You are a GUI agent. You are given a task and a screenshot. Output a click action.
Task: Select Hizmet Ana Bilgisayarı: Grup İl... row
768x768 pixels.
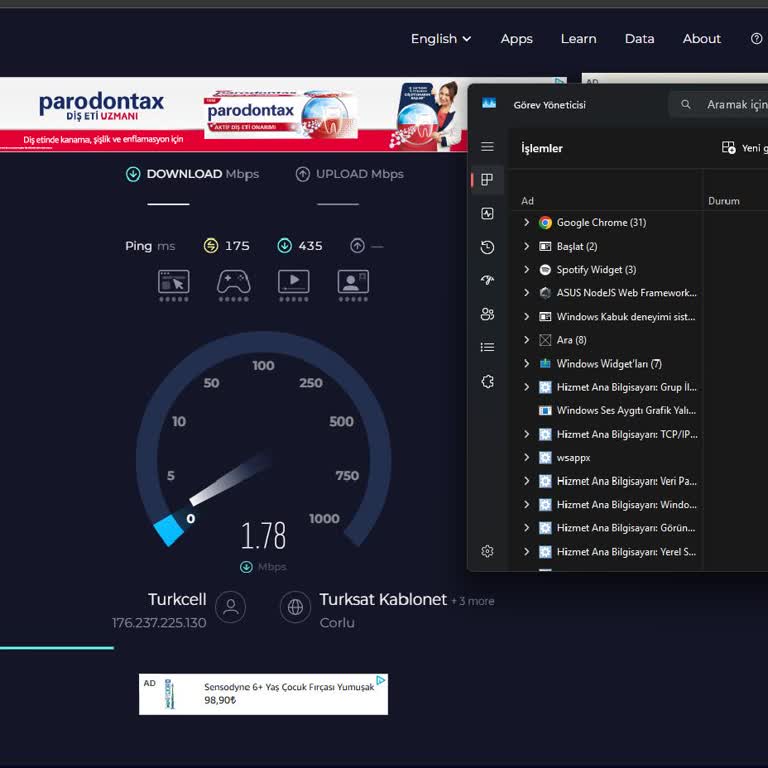point(607,387)
